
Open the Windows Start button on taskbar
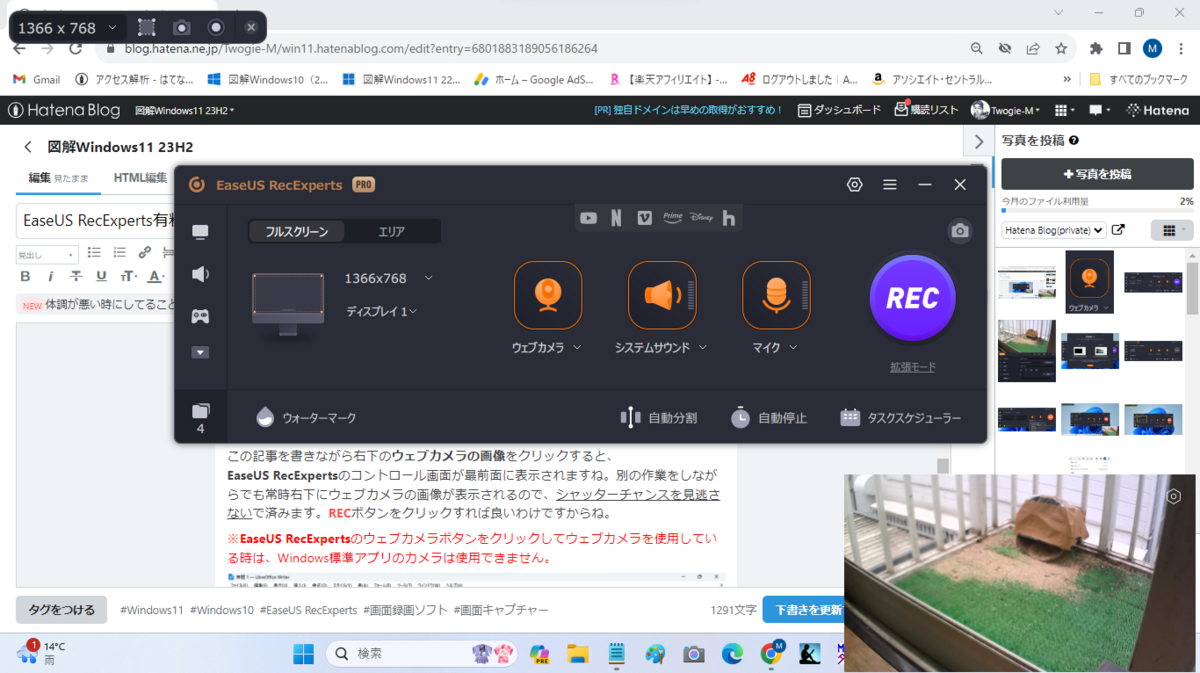pos(303,654)
